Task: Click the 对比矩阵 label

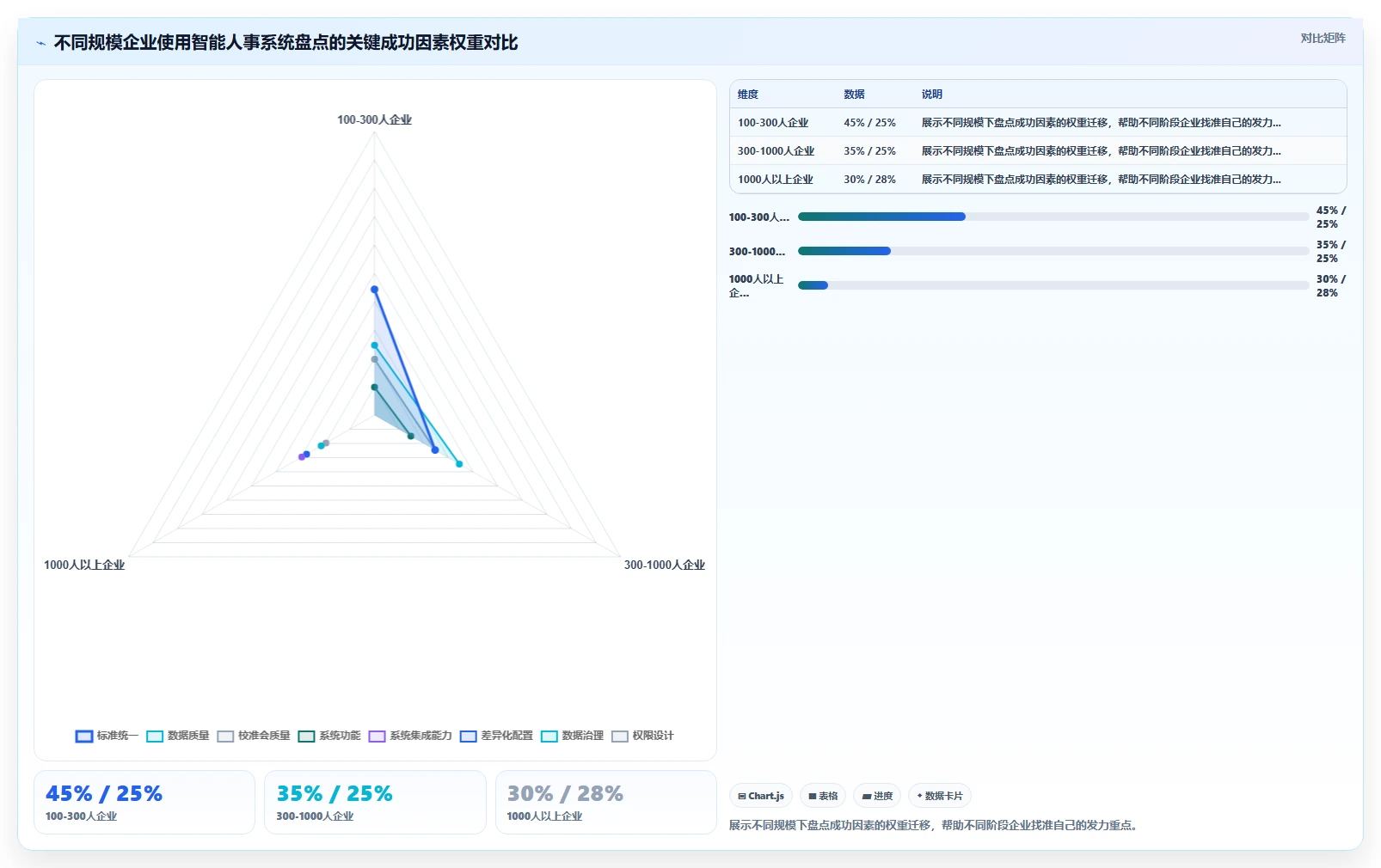Action: tap(1323, 38)
